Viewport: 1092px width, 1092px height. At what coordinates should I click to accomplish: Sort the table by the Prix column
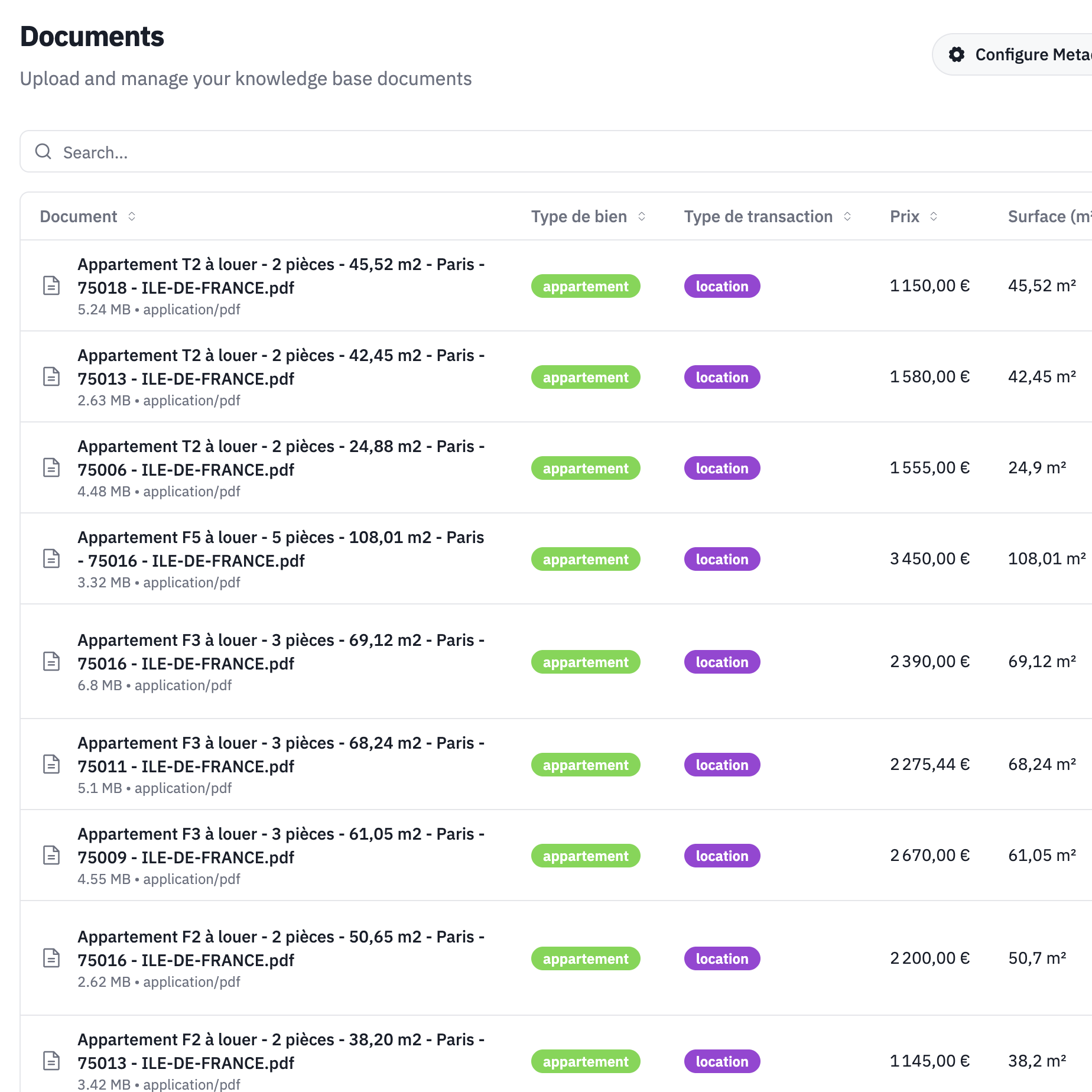[934, 216]
